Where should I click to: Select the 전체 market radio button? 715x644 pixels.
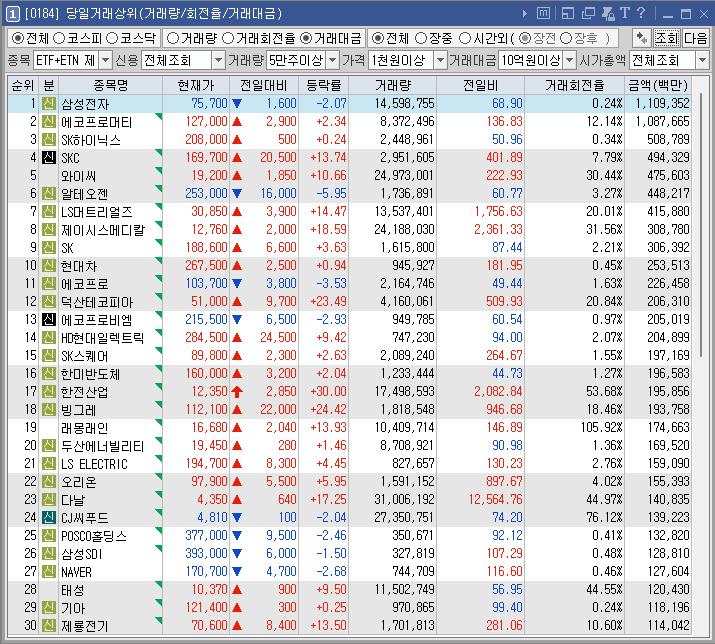18,38
